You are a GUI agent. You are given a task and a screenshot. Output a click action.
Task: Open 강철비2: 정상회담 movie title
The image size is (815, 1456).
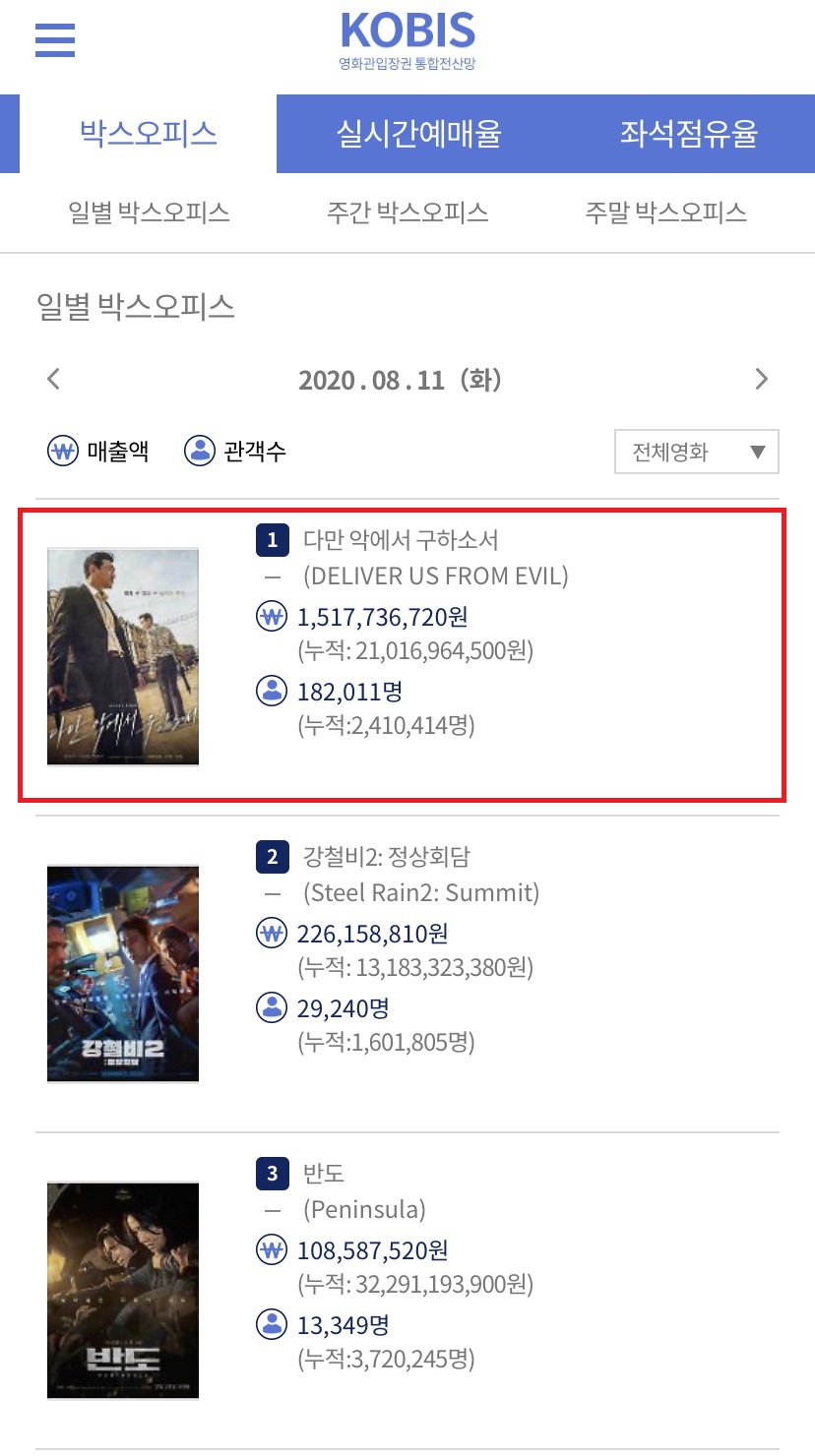tap(386, 856)
